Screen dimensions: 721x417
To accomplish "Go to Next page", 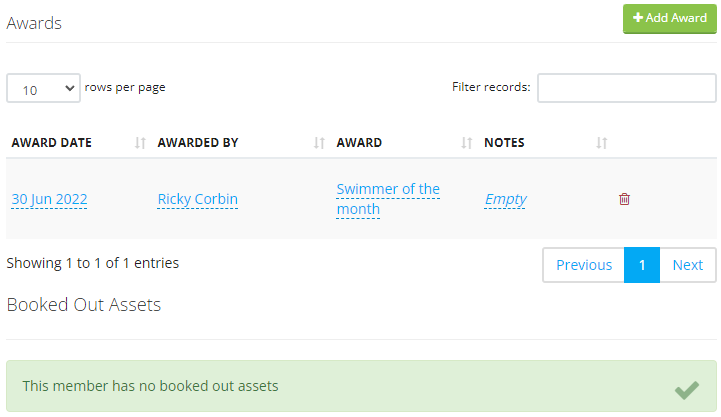I will [687, 265].
